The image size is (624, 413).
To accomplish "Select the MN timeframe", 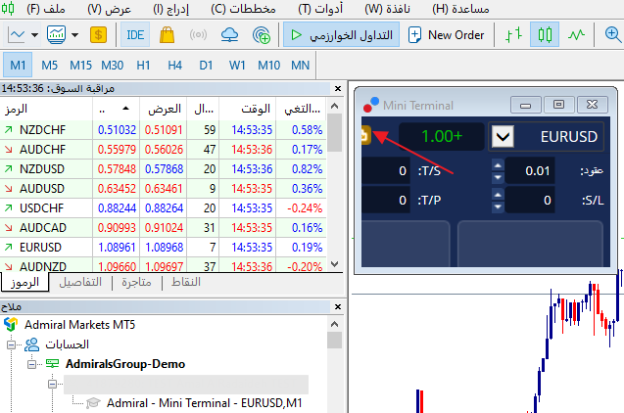I will click(x=300, y=65).
